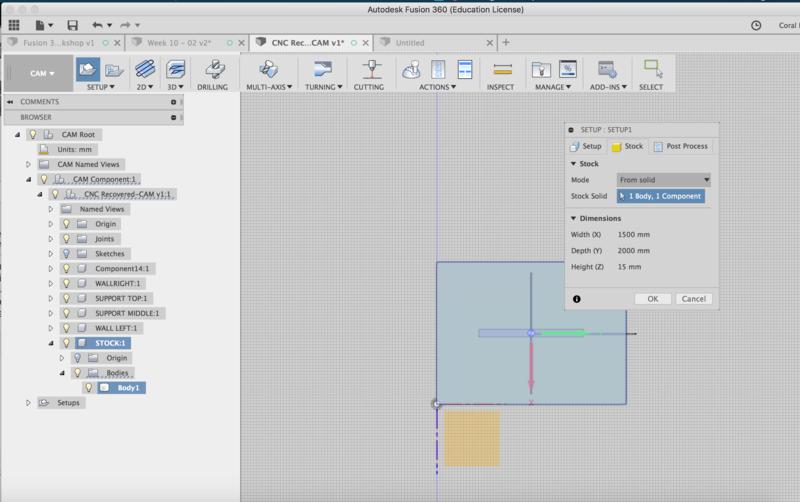Select the Drilling tool icon

(215, 69)
